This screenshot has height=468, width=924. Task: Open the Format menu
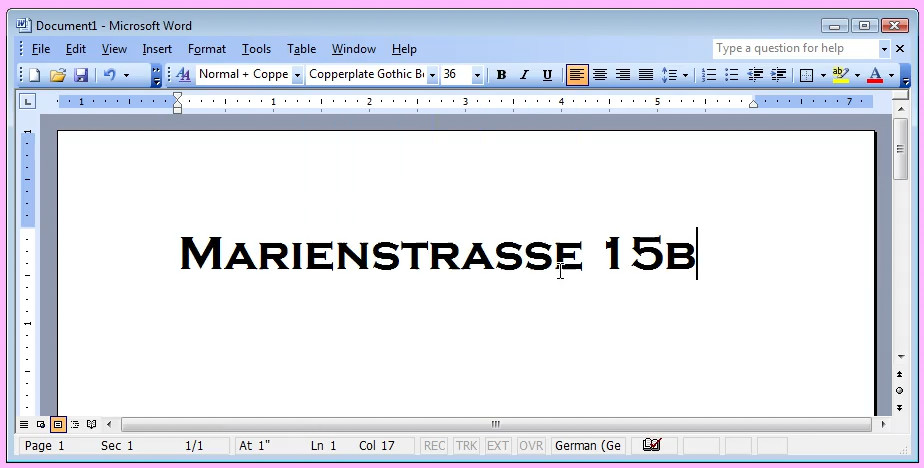click(207, 49)
